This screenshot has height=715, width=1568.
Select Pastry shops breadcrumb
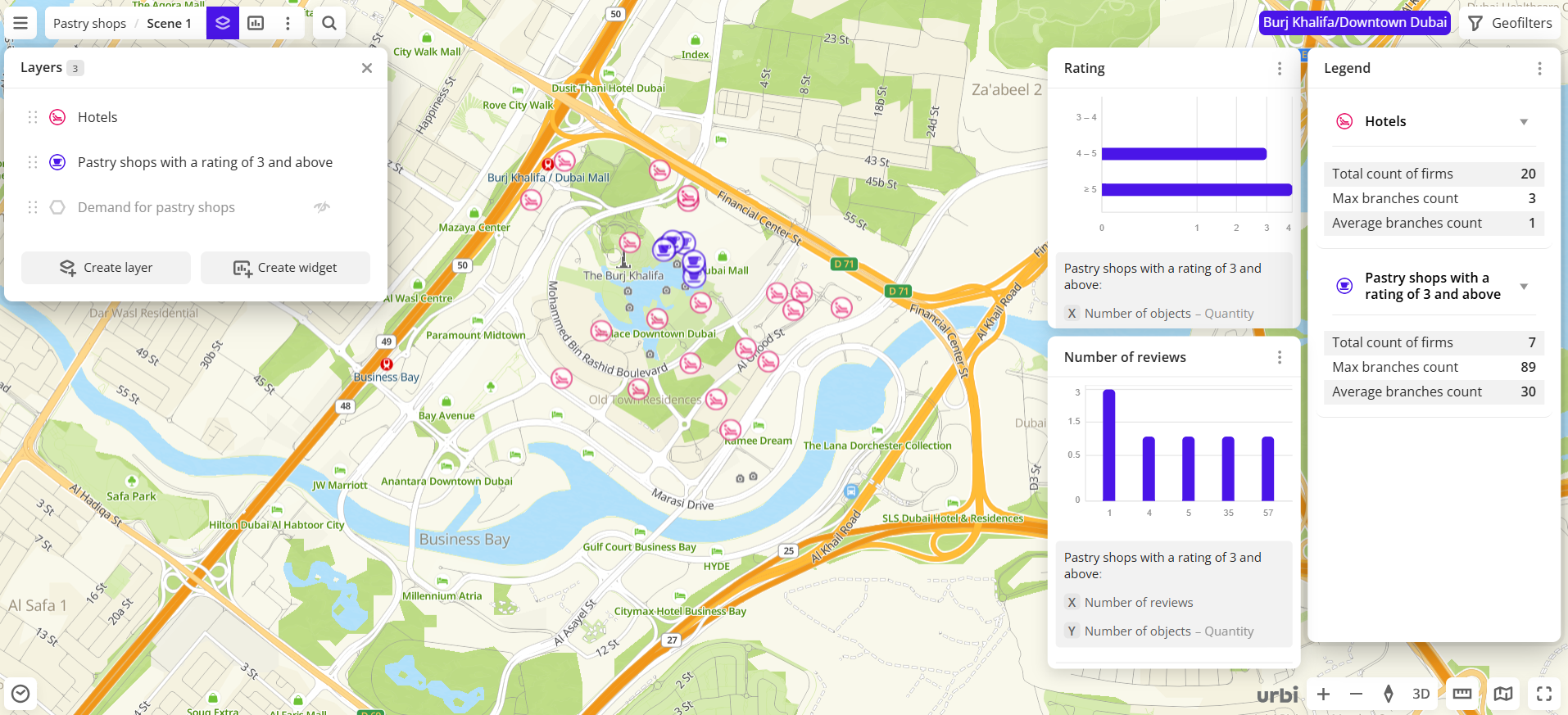click(x=89, y=23)
